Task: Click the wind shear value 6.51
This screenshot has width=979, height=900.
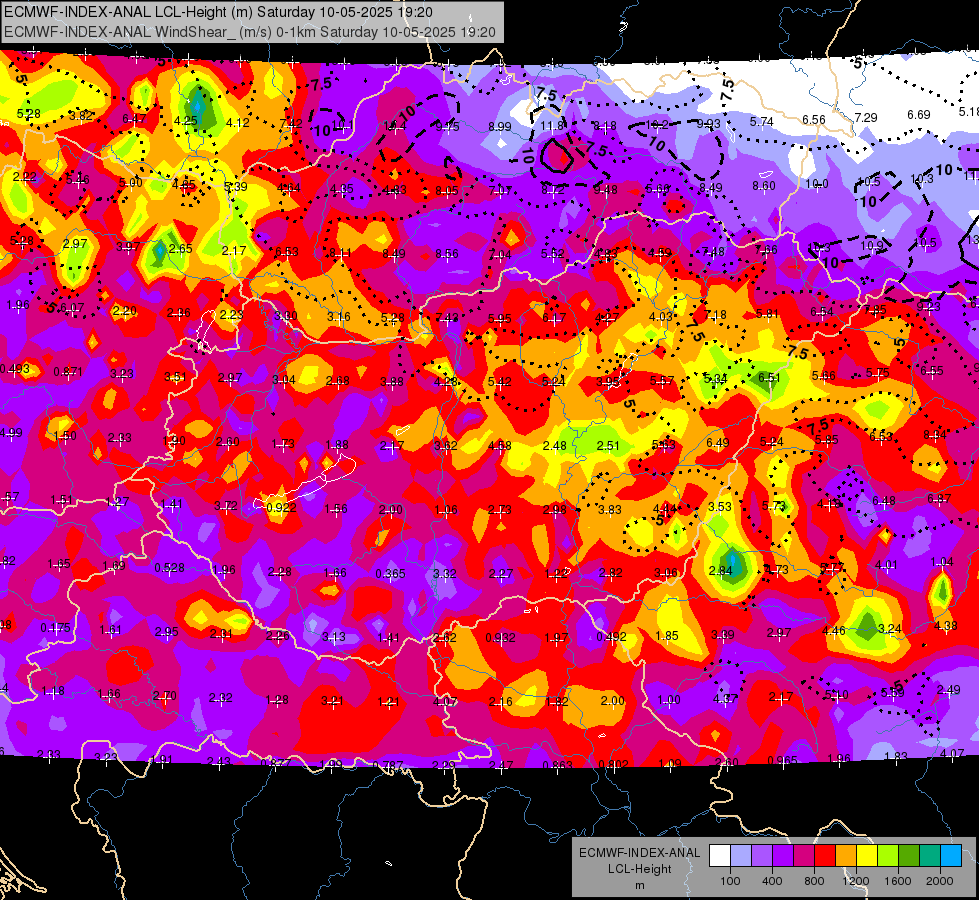Action: 769,377
